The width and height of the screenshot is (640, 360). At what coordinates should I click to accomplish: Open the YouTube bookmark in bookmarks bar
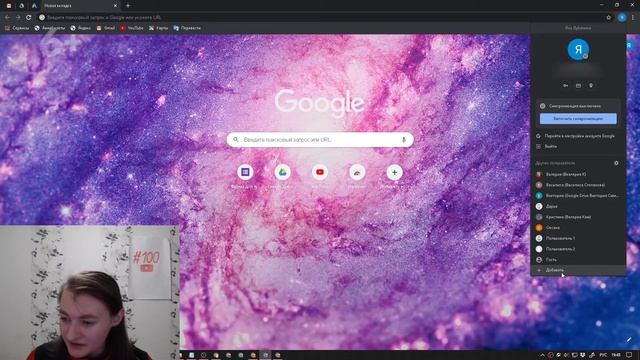coord(132,28)
